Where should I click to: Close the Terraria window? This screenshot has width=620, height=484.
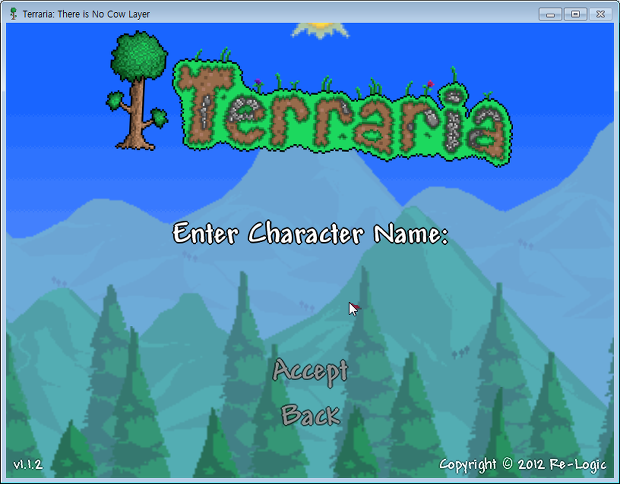[601, 14]
